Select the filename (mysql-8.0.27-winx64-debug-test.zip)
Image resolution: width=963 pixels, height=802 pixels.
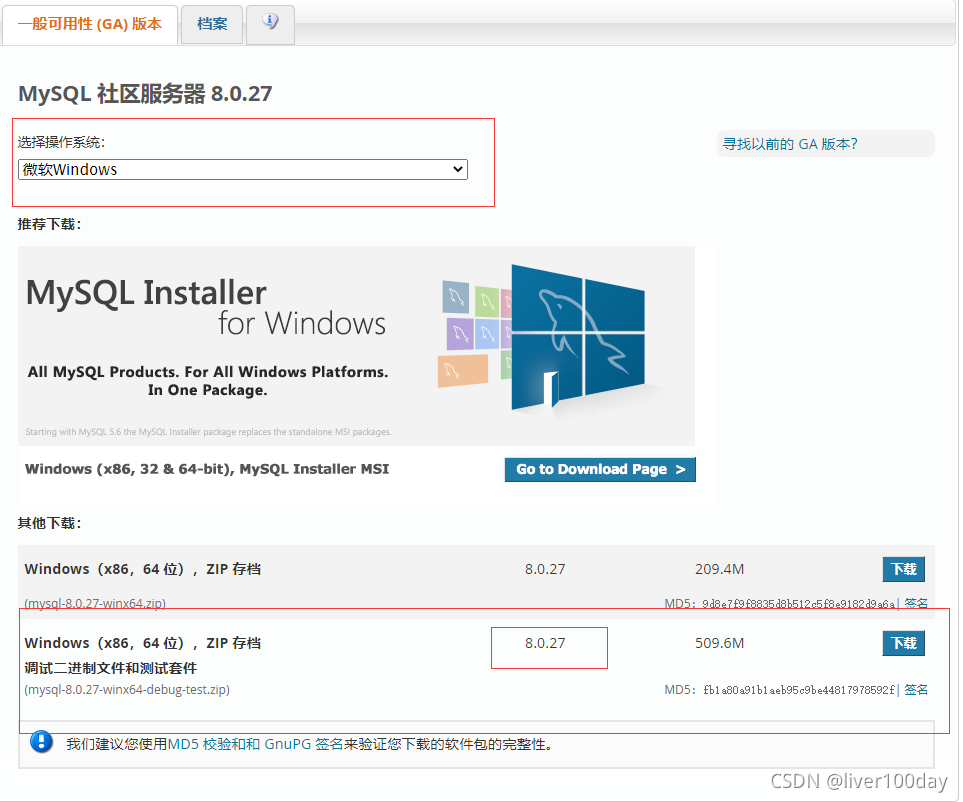[127, 690]
